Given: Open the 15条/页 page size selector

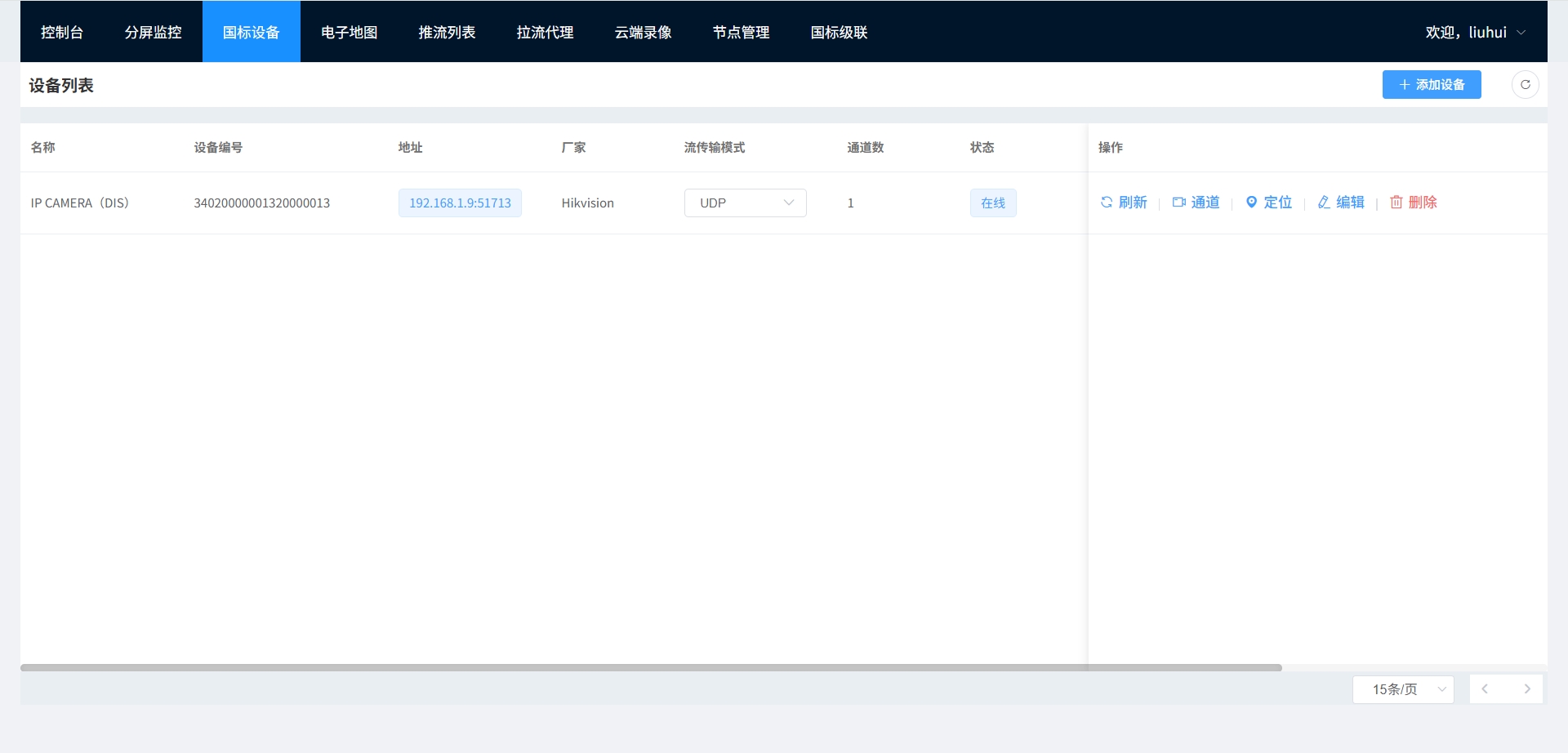Looking at the screenshot, I should (x=1403, y=689).
